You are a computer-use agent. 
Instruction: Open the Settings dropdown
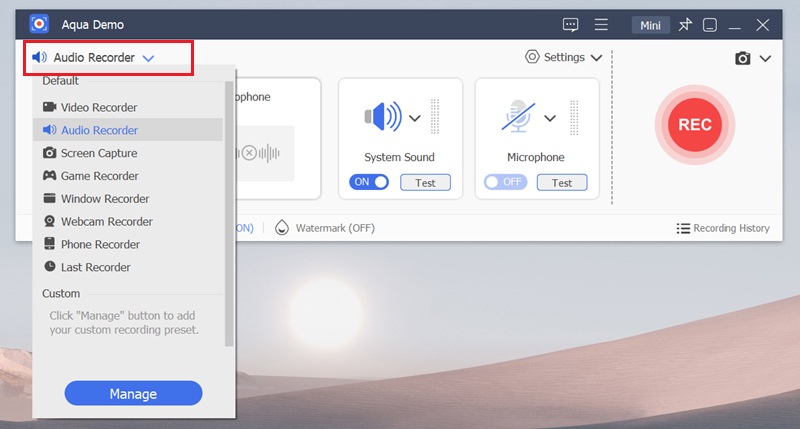(564, 57)
